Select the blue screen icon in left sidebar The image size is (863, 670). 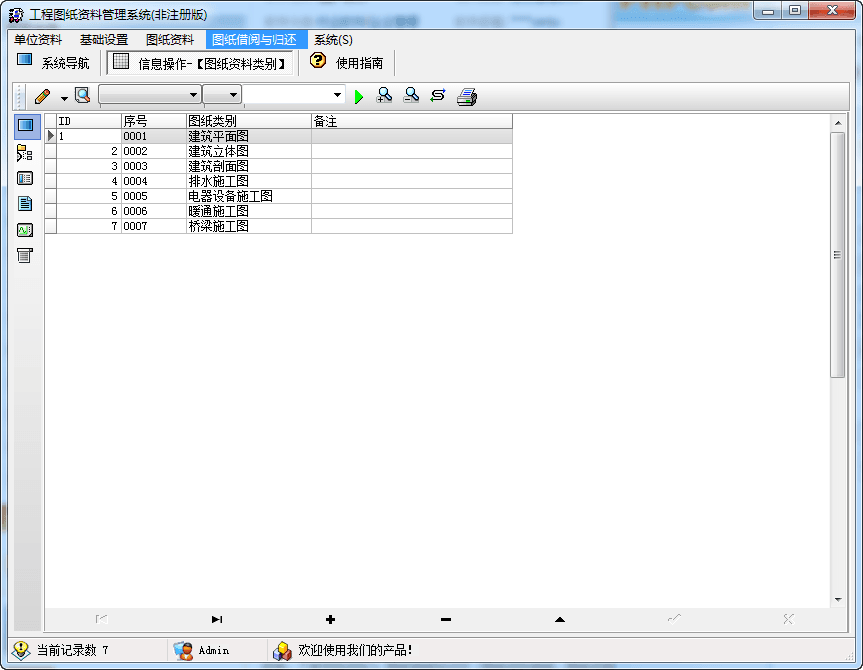26,126
